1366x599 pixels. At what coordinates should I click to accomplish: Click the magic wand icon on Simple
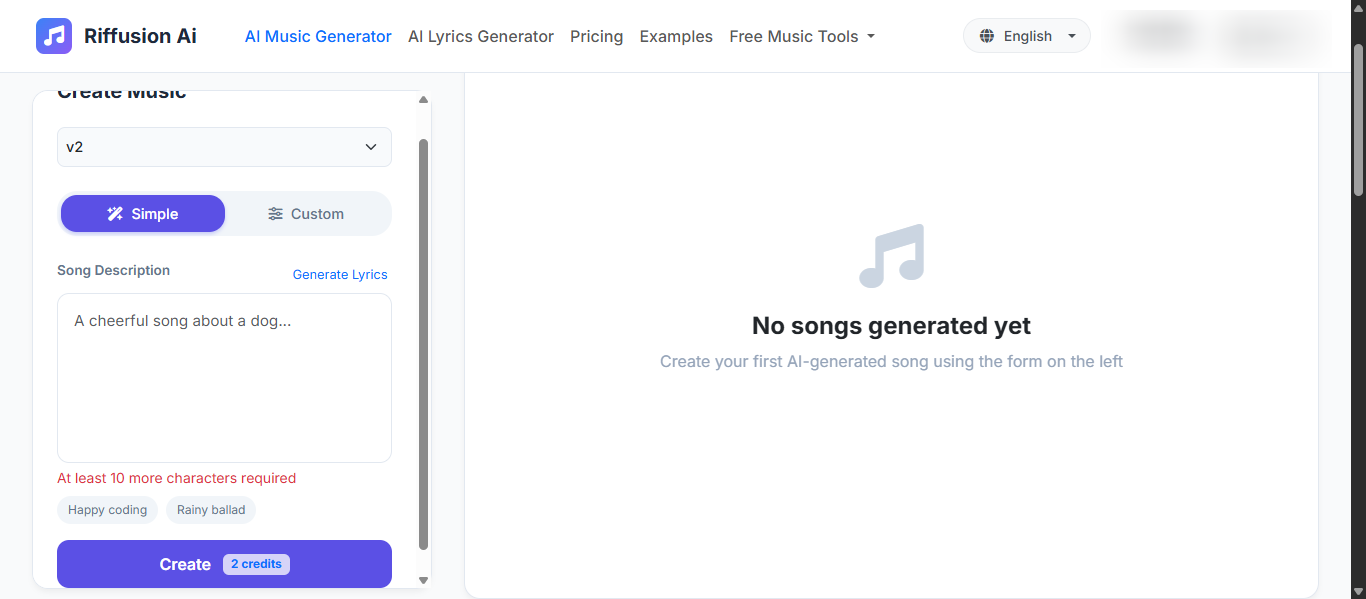(x=115, y=214)
